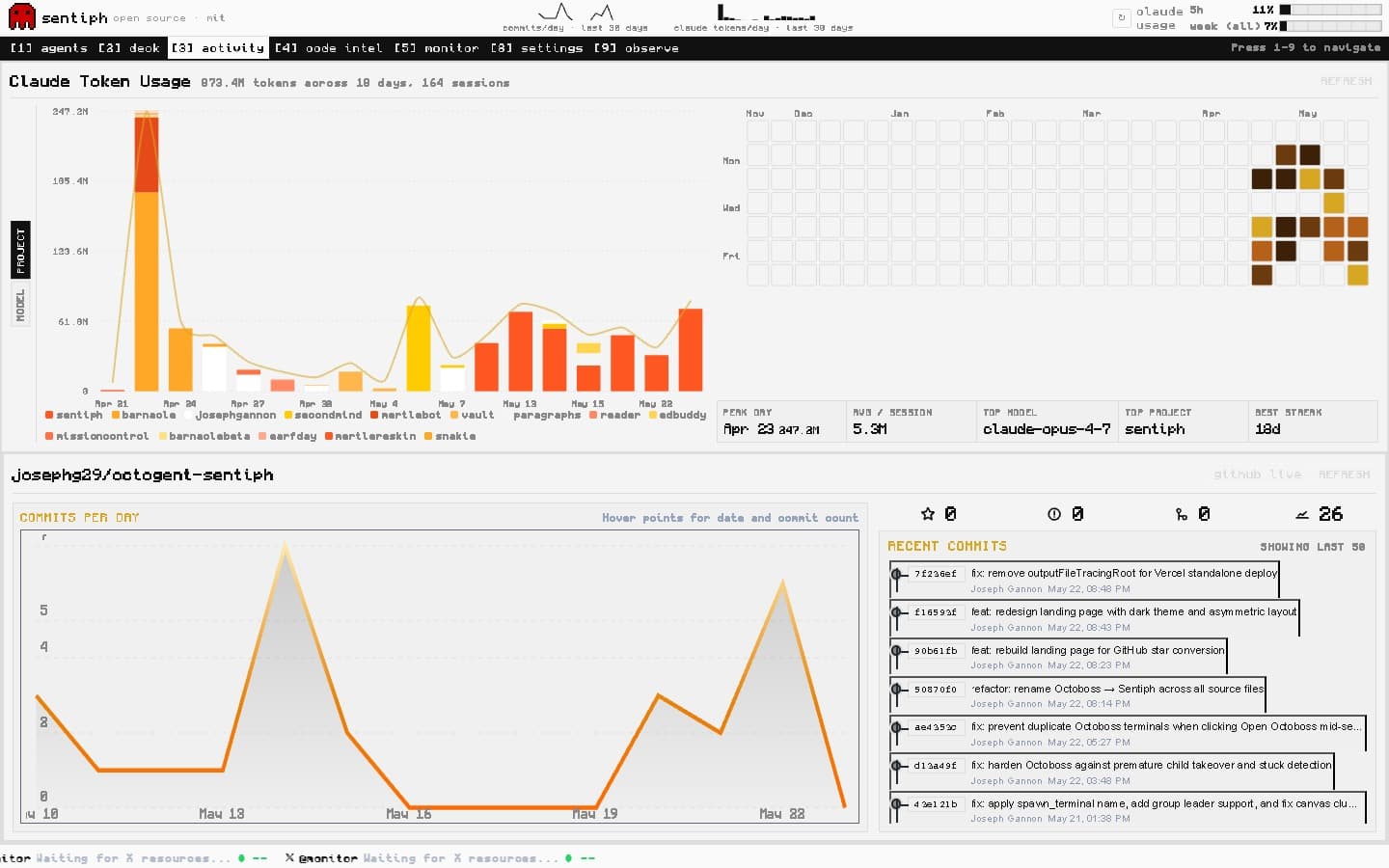Image resolution: width=1389 pixels, height=868 pixels.
Task: Toggle the josephgannon legend series
Action: coord(231,415)
